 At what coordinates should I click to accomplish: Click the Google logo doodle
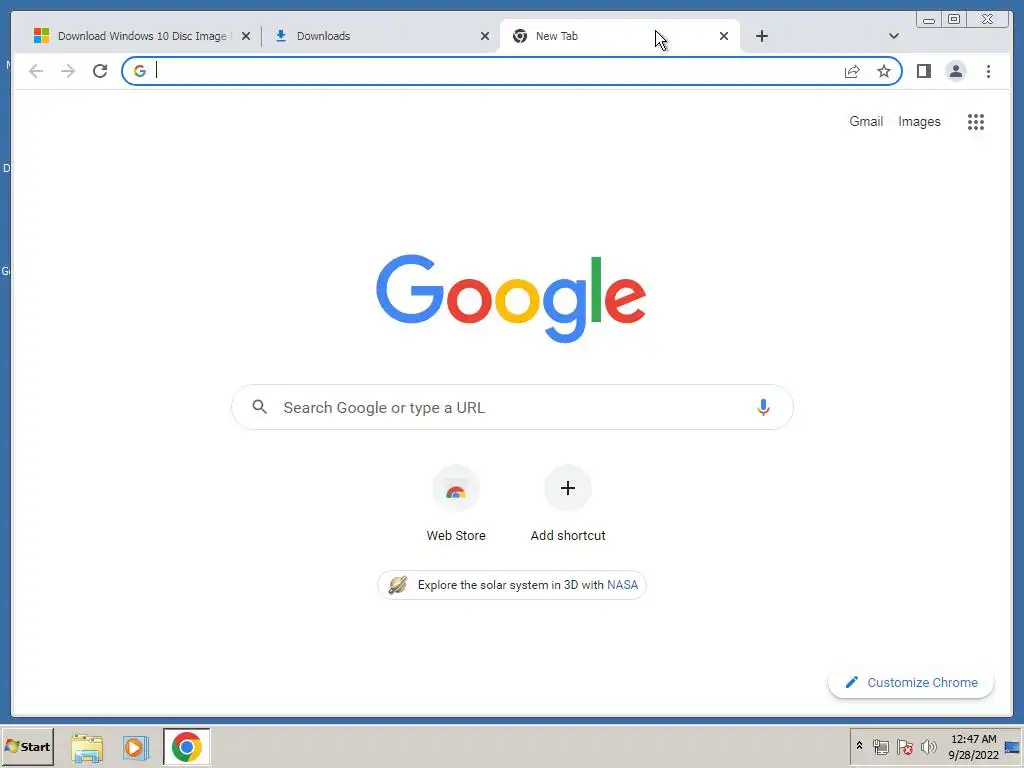511,298
